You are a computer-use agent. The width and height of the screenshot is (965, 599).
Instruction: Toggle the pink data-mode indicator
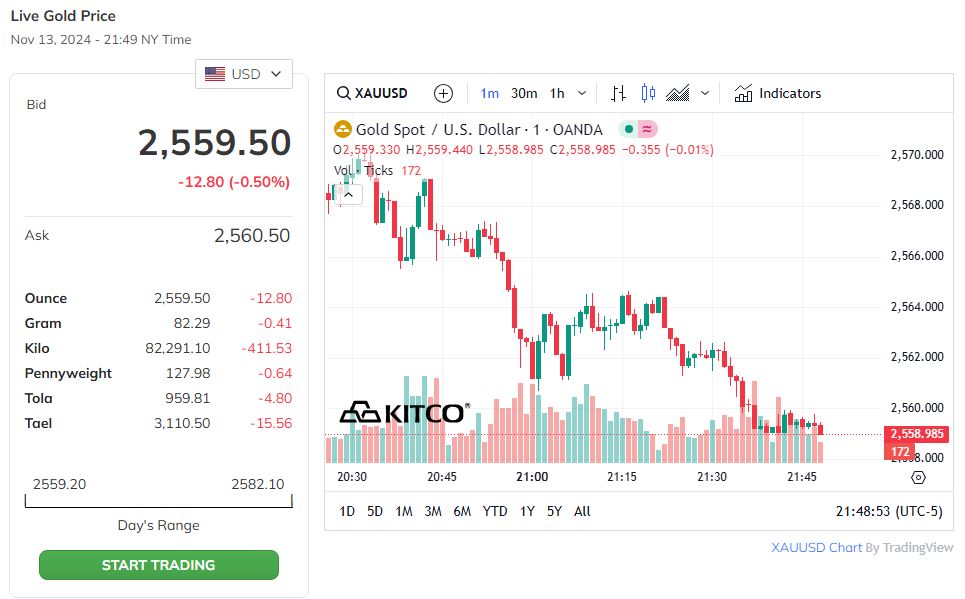point(647,129)
